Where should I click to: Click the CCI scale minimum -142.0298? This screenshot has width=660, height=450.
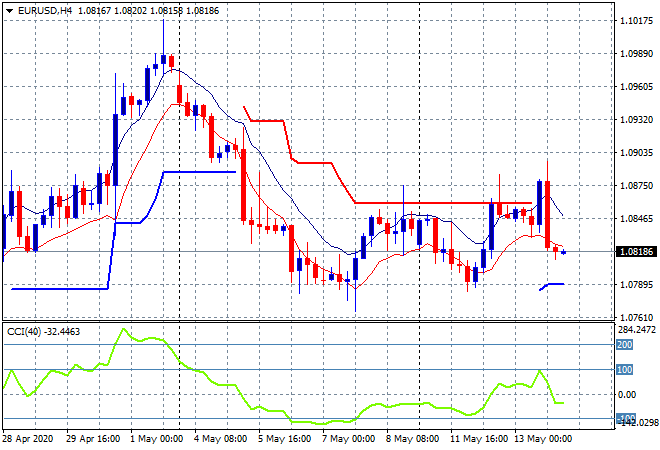coord(637,422)
